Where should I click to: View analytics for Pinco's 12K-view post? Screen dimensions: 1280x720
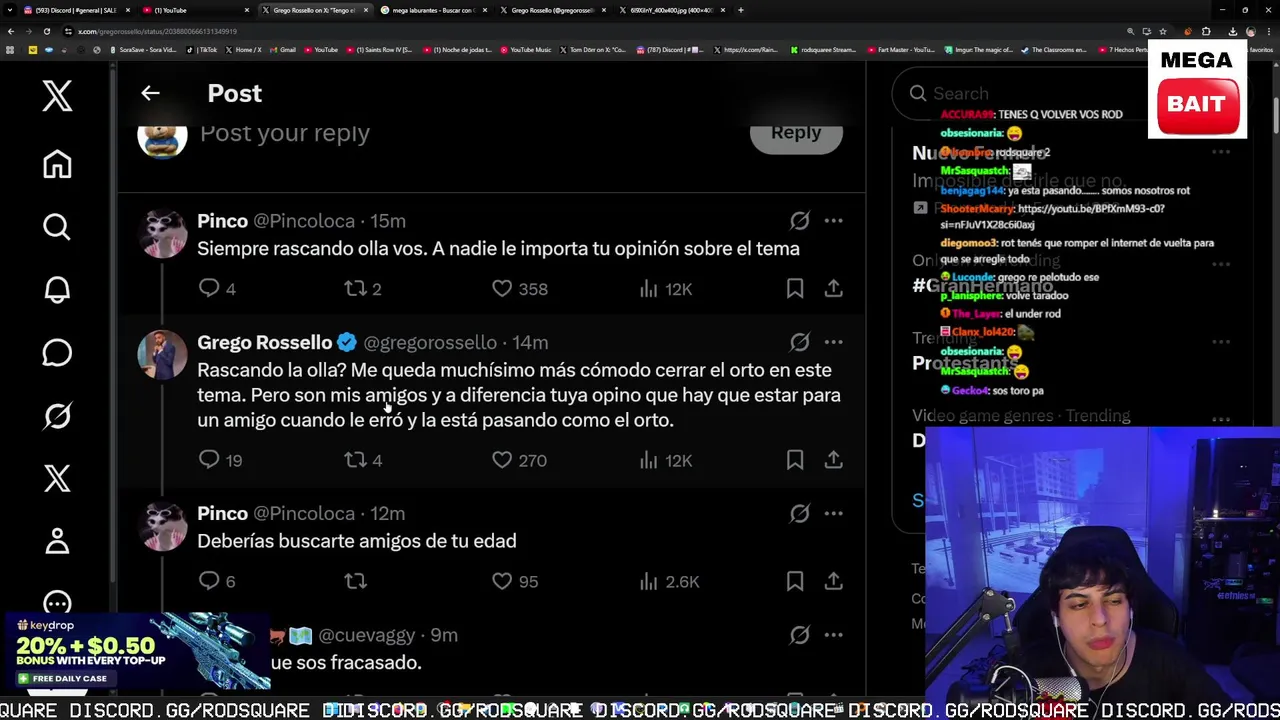pos(648,288)
